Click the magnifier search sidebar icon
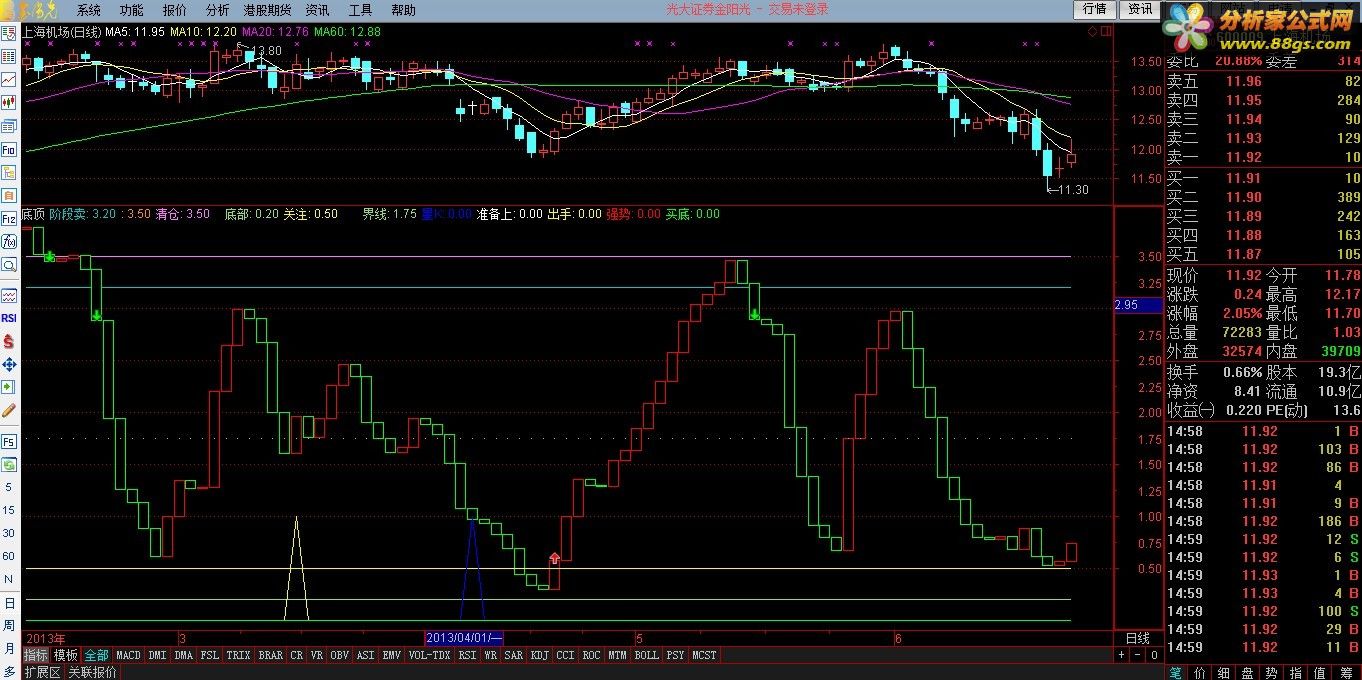Image resolution: width=1362 pixels, height=680 pixels. 9,265
